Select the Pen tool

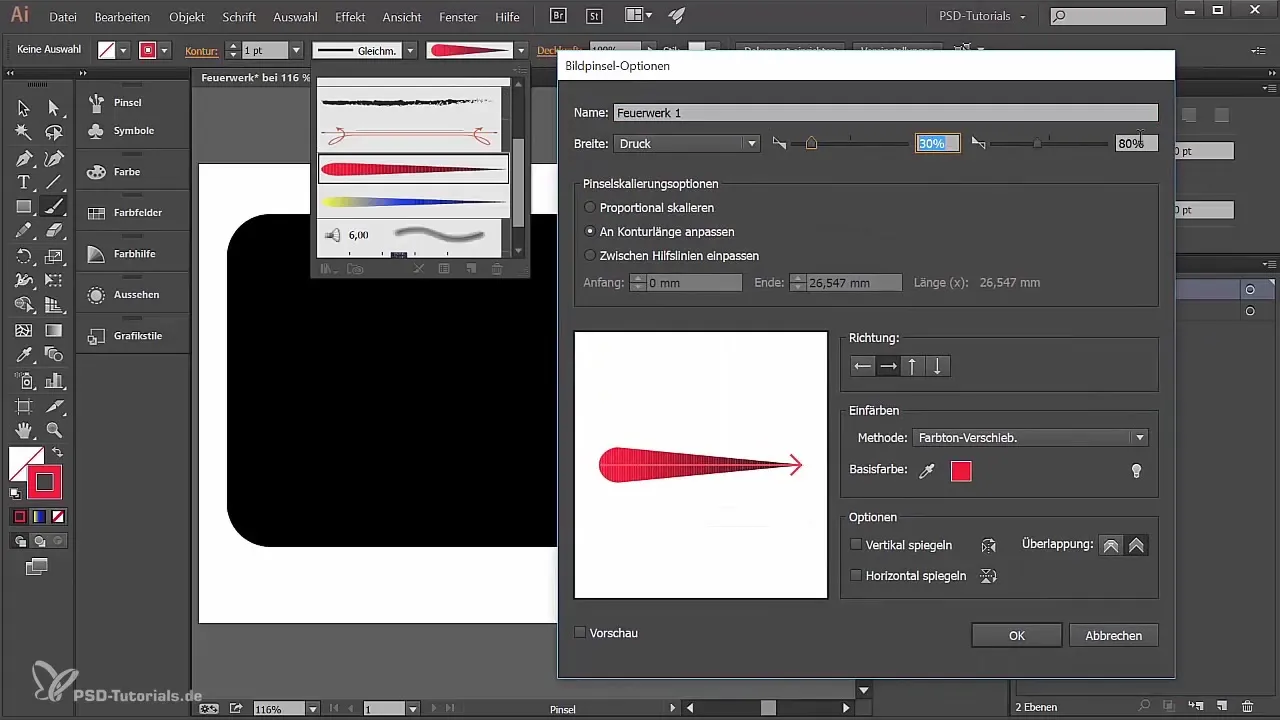click(23, 158)
